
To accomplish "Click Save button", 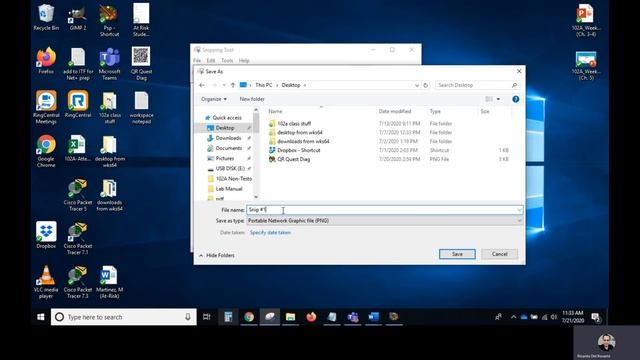I will 457,254.
